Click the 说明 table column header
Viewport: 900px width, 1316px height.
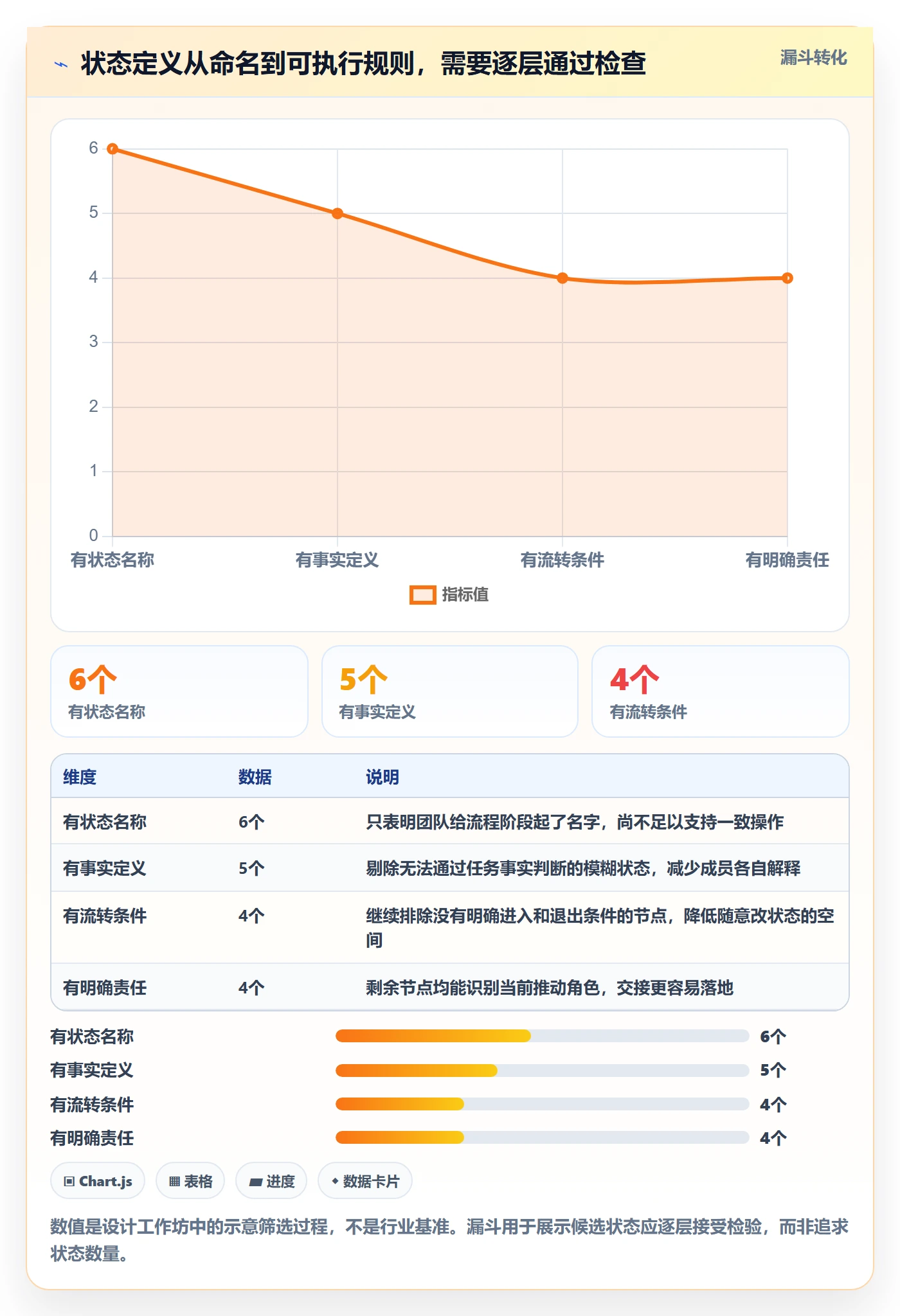click(382, 778)
